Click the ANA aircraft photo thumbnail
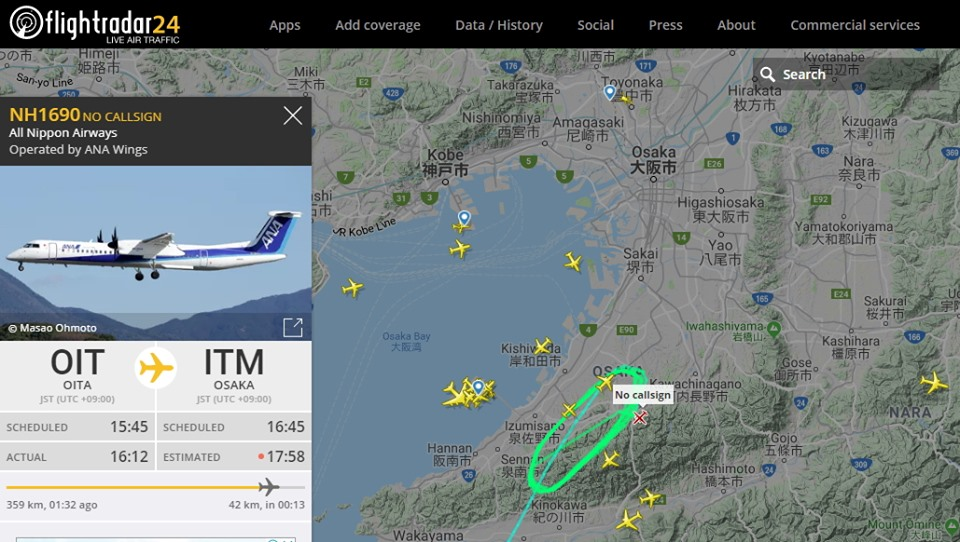Viewport: 960px width, 542px height. [156, 253]
